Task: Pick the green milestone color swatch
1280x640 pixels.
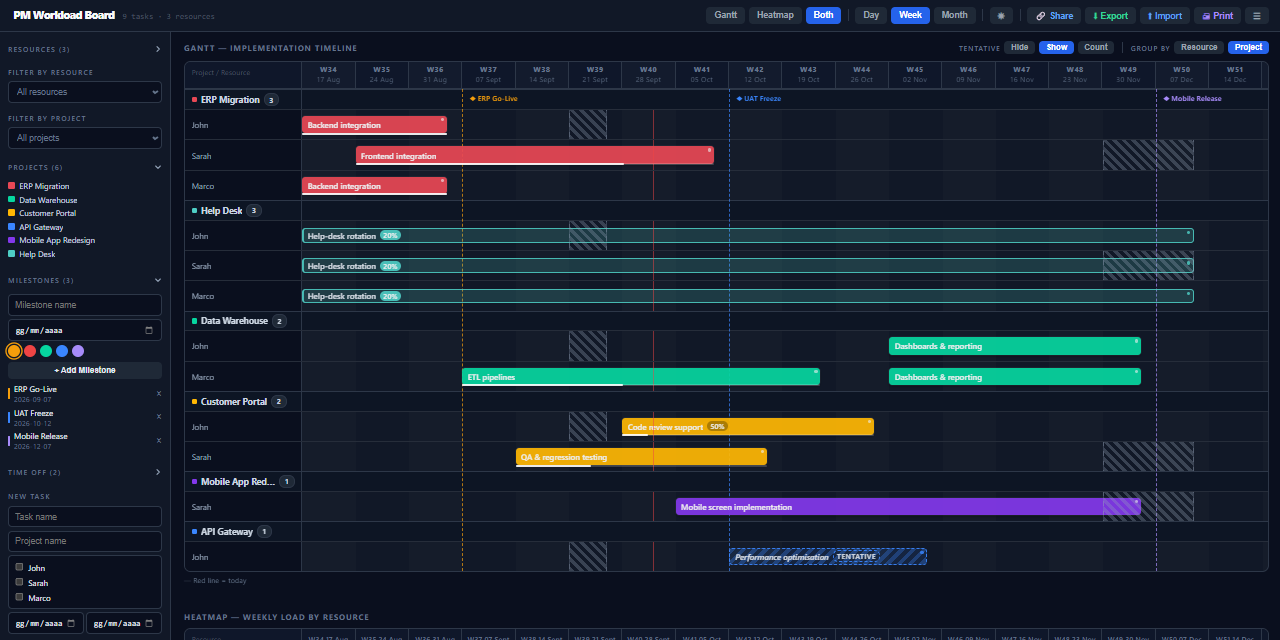Action: (x=46, y=351)
